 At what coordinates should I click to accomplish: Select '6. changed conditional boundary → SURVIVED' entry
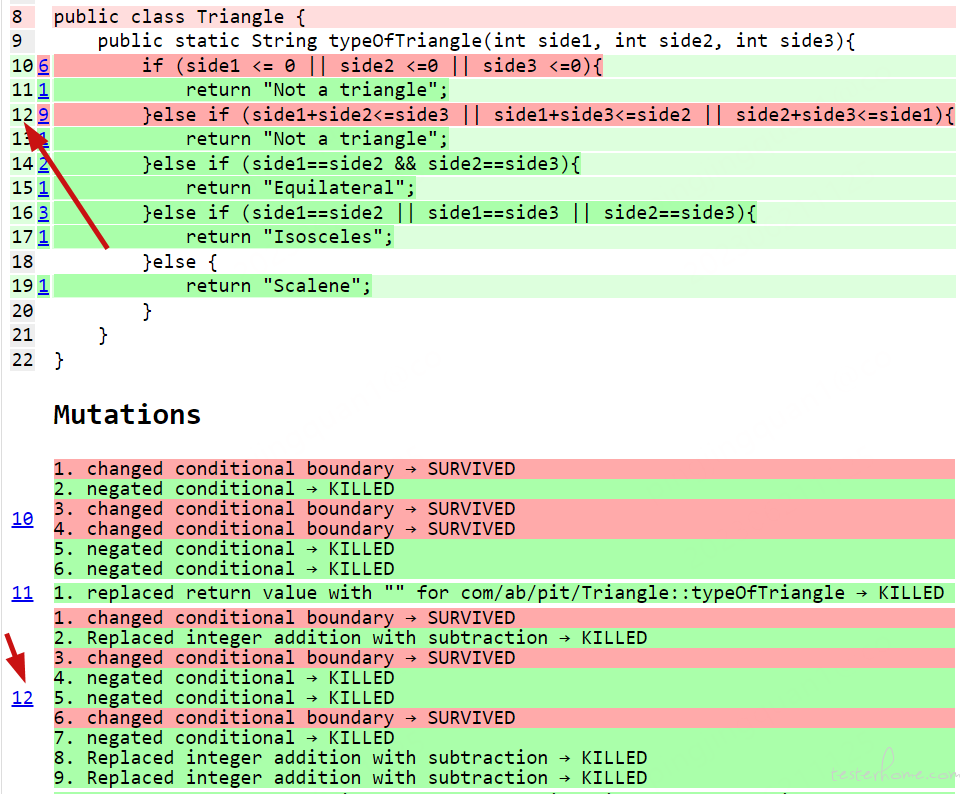coord(504,718)
